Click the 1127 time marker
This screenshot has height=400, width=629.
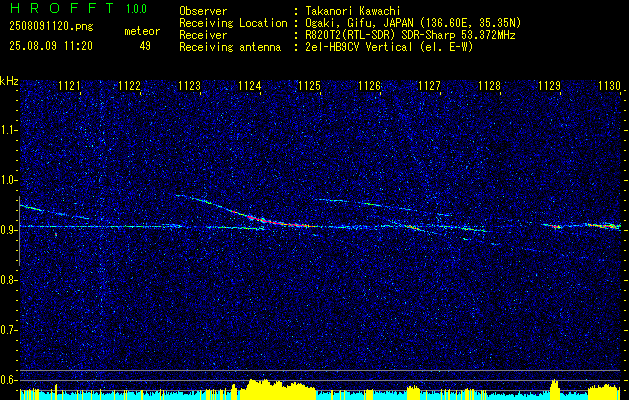click(430, 86)
